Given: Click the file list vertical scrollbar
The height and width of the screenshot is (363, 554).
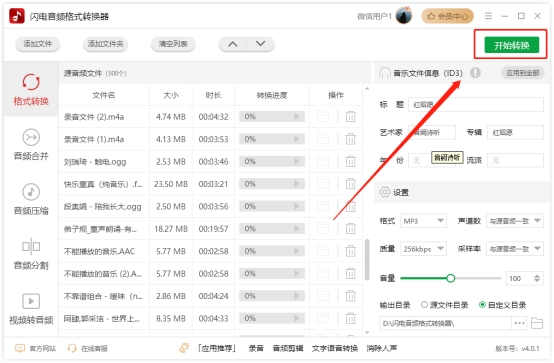Looking at the screenshot, I should point(367,260).
